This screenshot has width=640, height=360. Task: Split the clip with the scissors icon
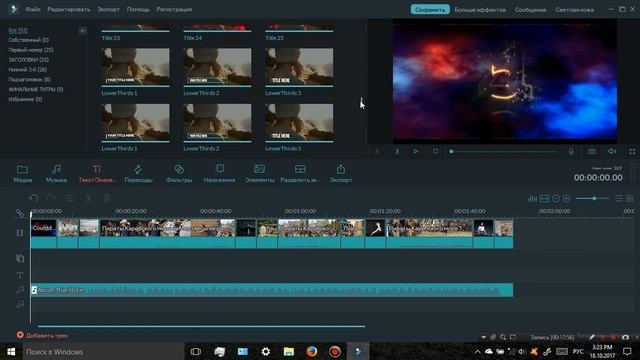pos(88,198)
